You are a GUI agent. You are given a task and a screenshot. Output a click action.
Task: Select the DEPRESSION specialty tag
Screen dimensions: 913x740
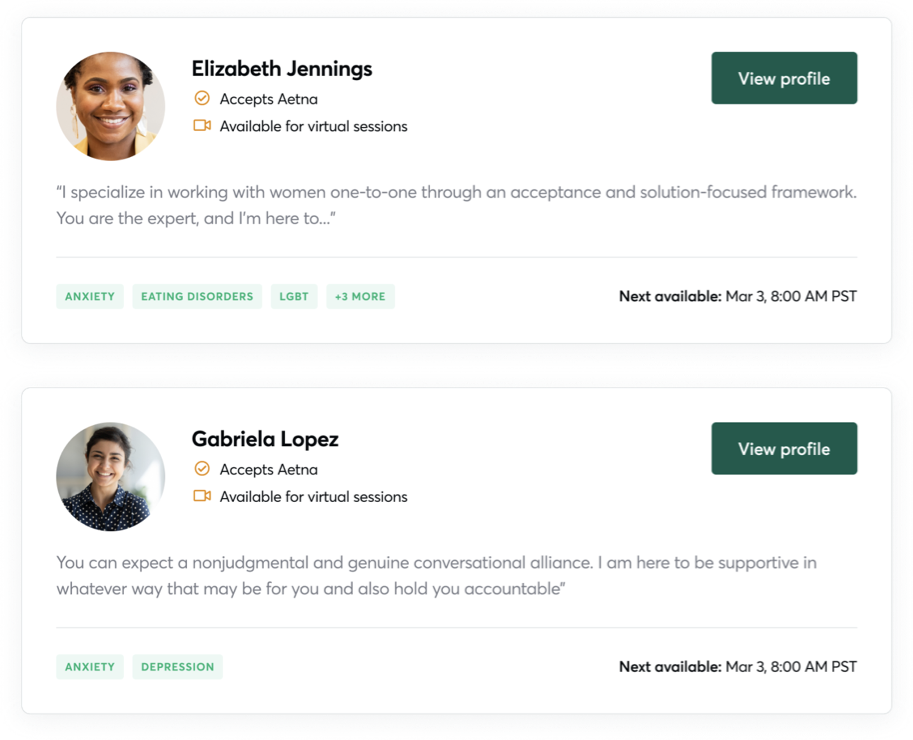pos(178,667)
